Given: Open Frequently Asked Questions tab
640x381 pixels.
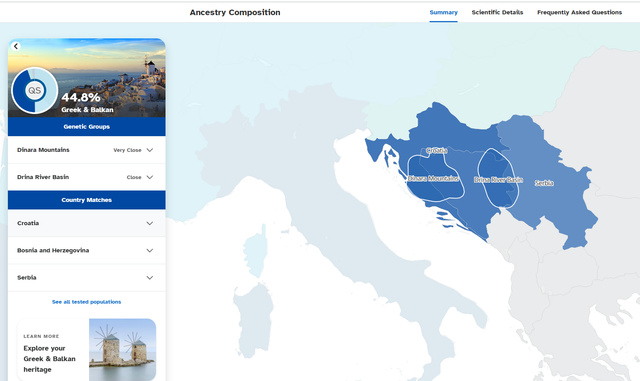Looking at the screenshot, I should (579, 12).
